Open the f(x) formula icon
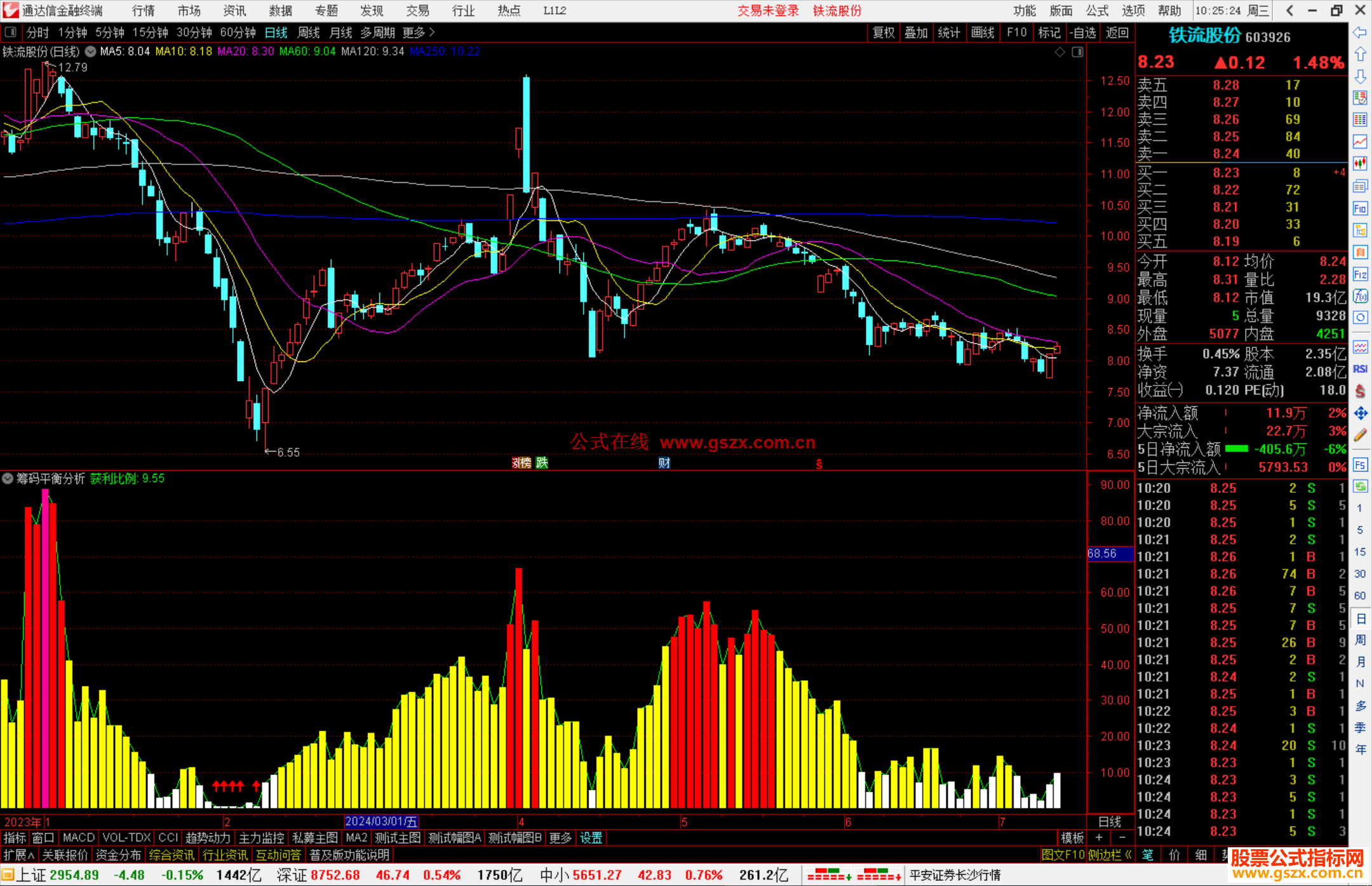Image resolution: width=1372 pixels, height=886 pixels. coord(1360,296)
